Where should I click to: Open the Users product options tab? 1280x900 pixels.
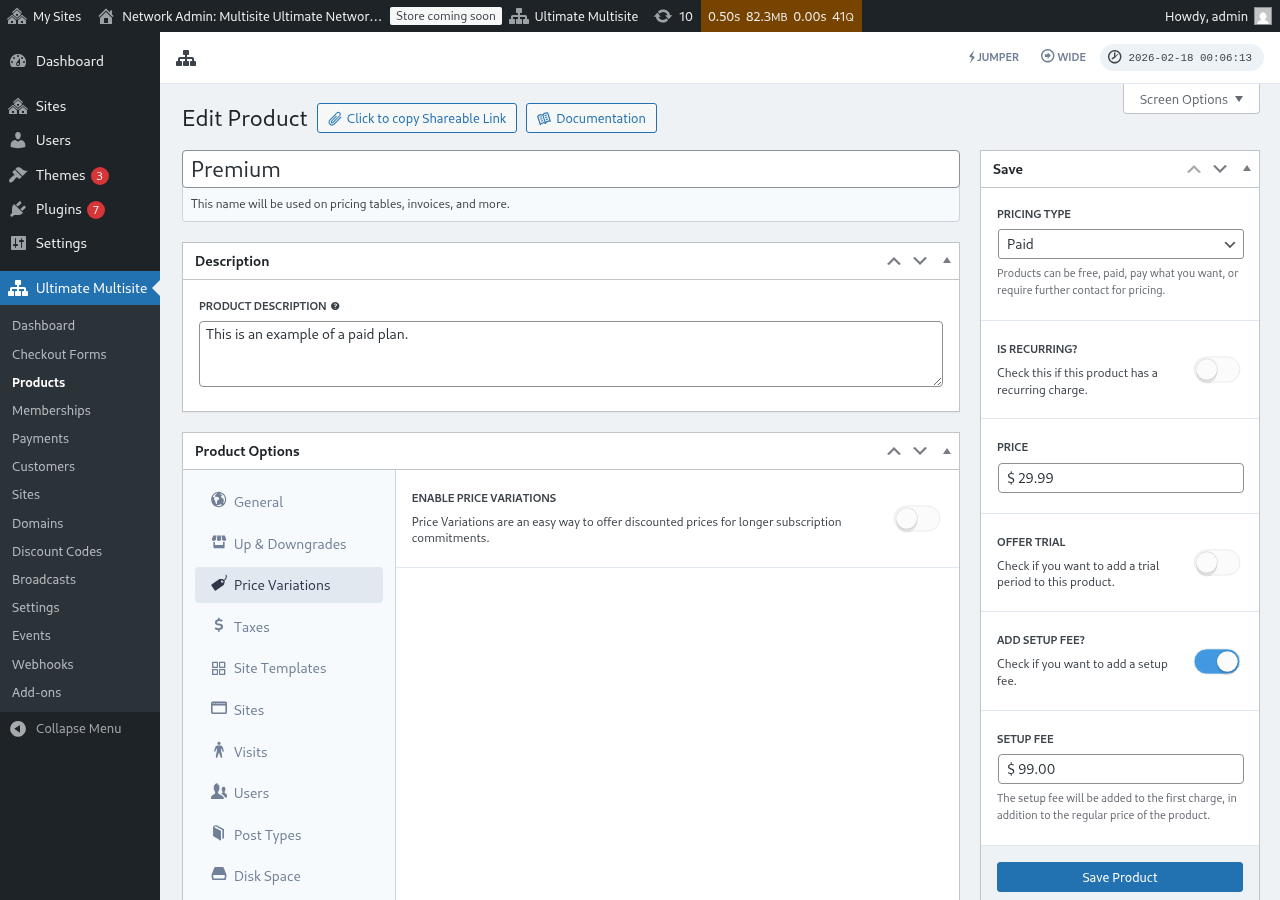[289, 793]
